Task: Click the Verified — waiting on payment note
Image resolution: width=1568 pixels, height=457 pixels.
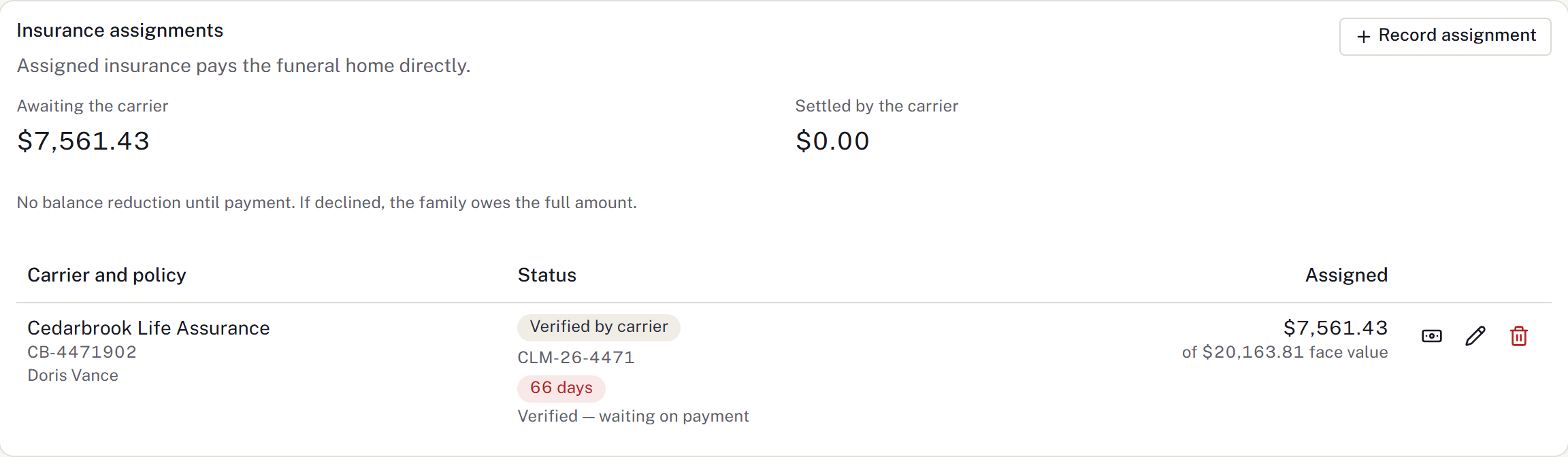Action: tap(633, 416)
